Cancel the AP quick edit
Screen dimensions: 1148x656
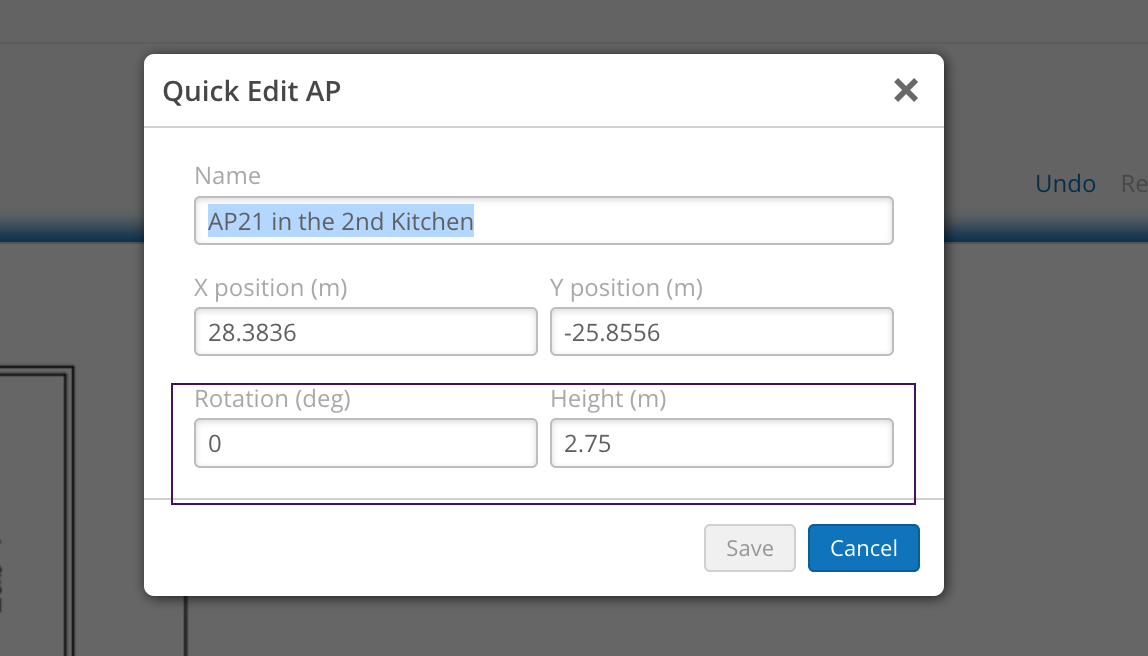coord(863,548)
